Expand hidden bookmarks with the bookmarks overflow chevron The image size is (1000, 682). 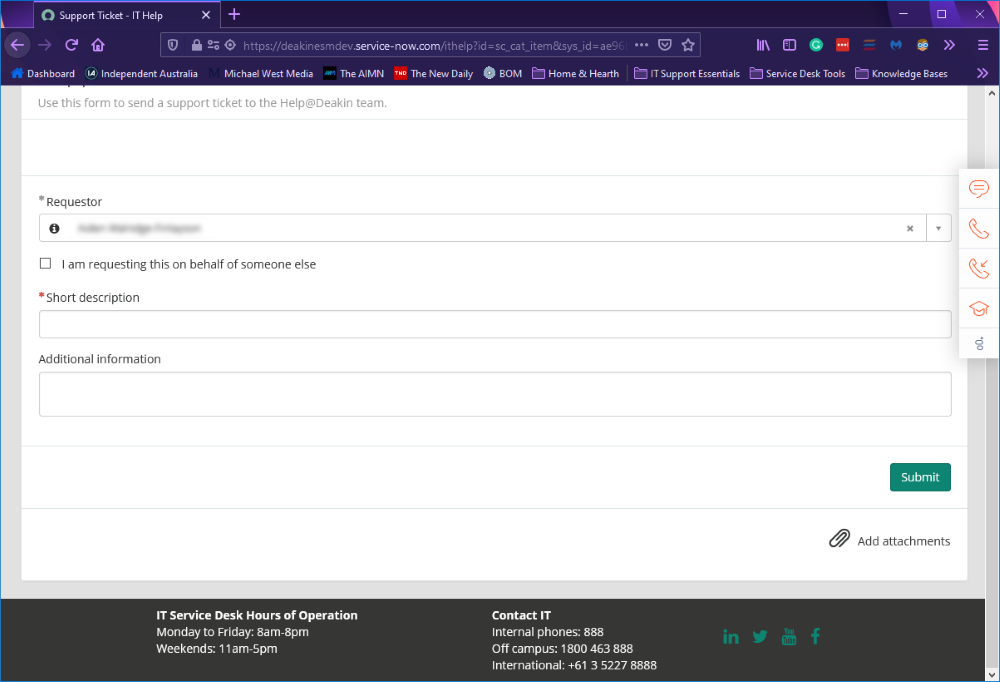[982, 73]
